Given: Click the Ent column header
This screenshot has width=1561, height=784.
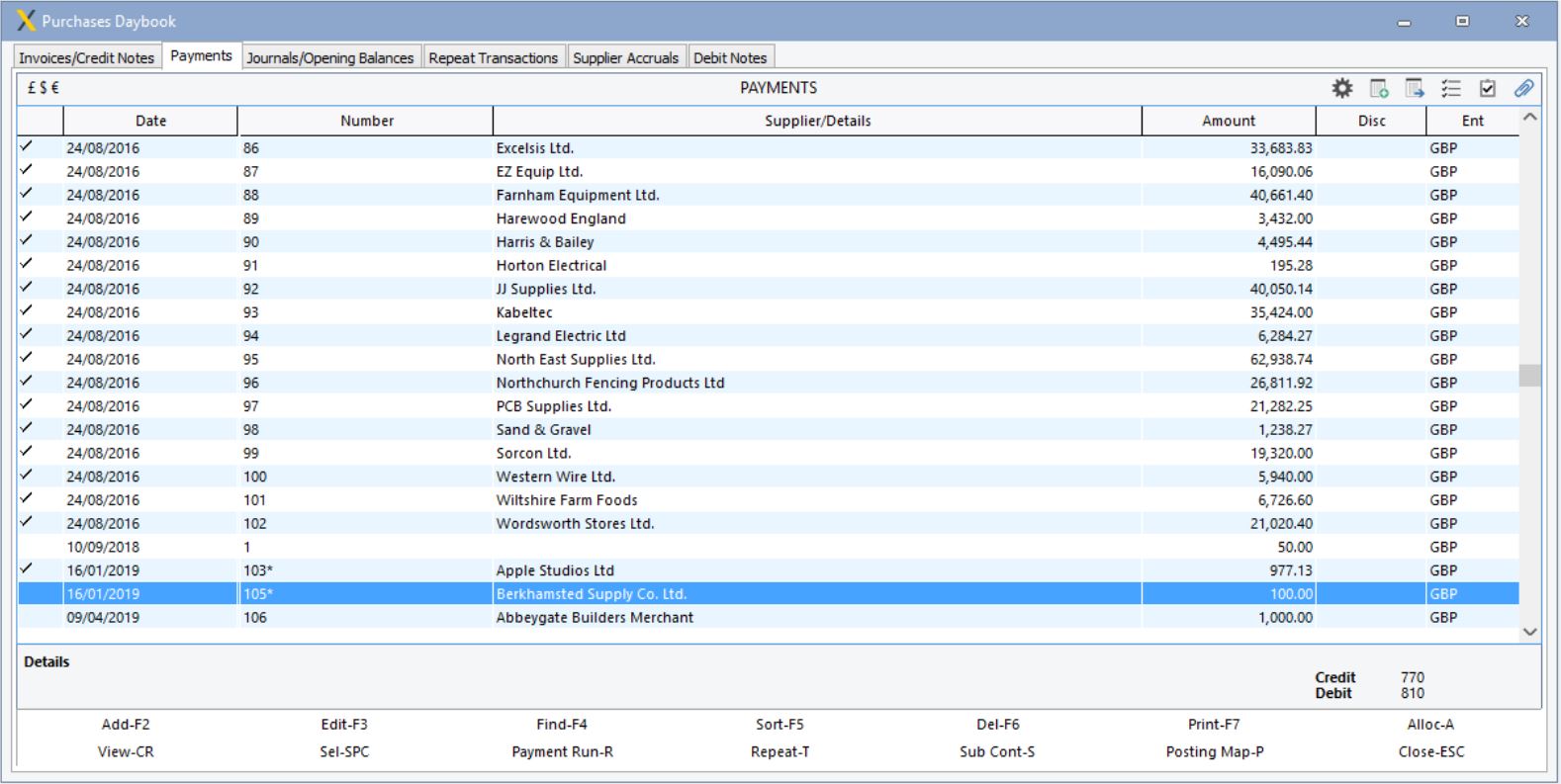Looking at the screenshot, I should (1473, 121).
